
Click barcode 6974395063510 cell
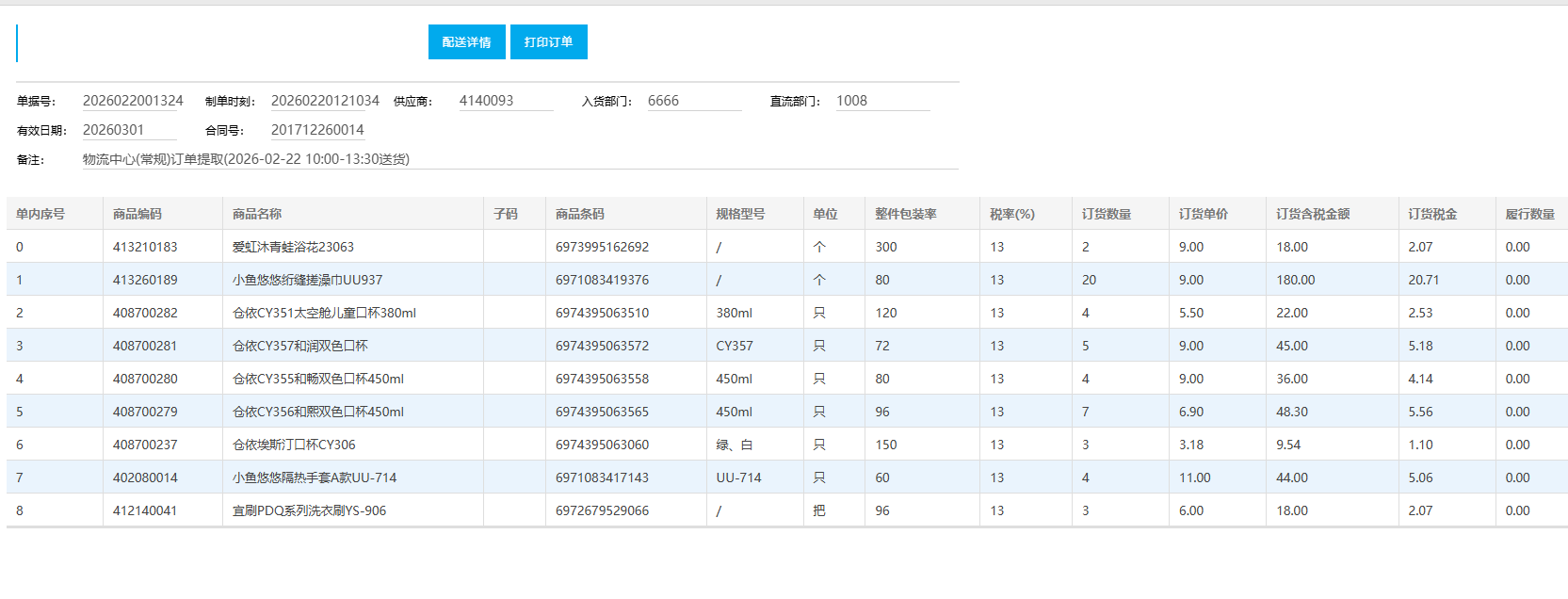(602, 313)
